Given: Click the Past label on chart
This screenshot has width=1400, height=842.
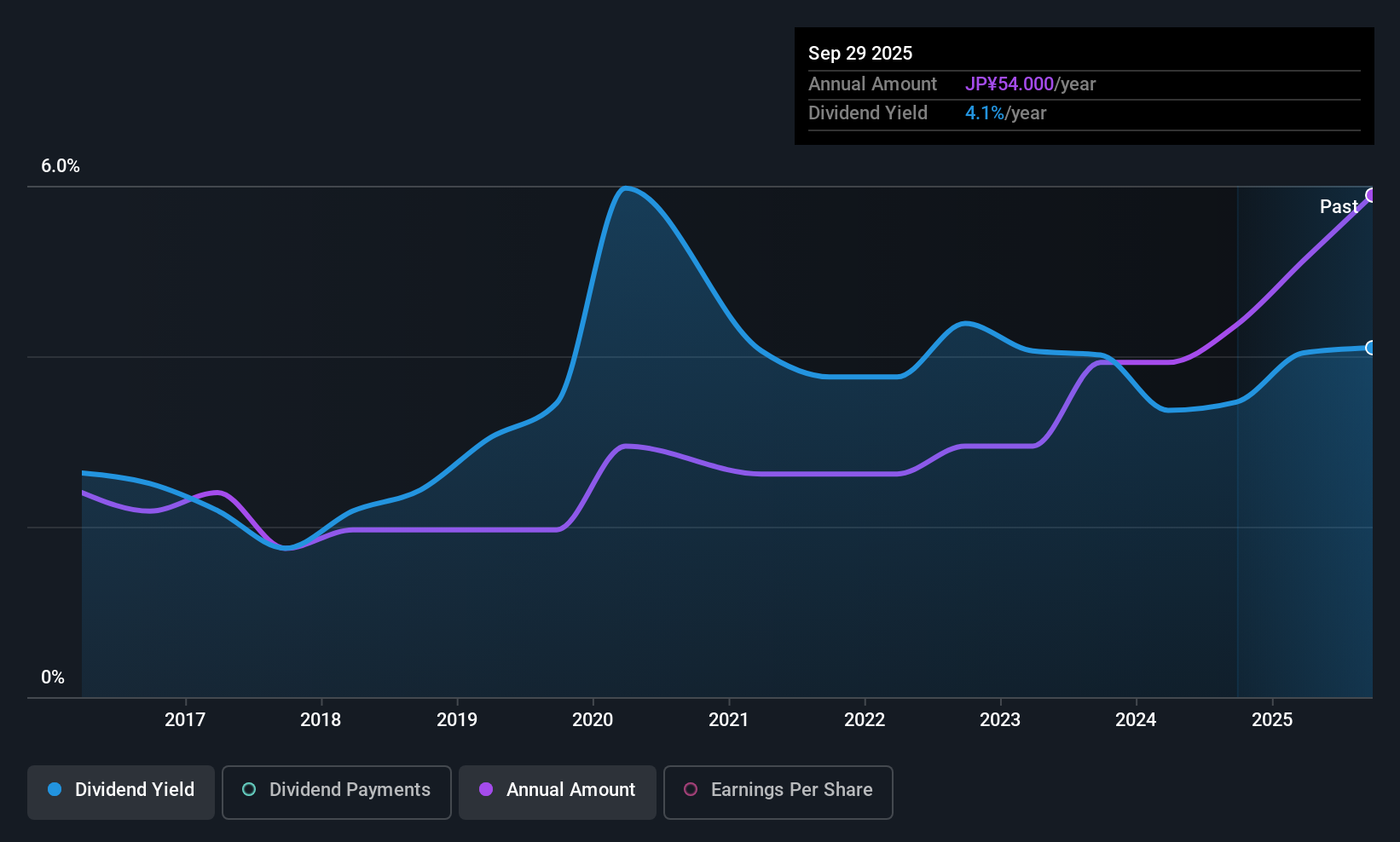Looking at the screenshot, I should click(x=1338, y=206).
